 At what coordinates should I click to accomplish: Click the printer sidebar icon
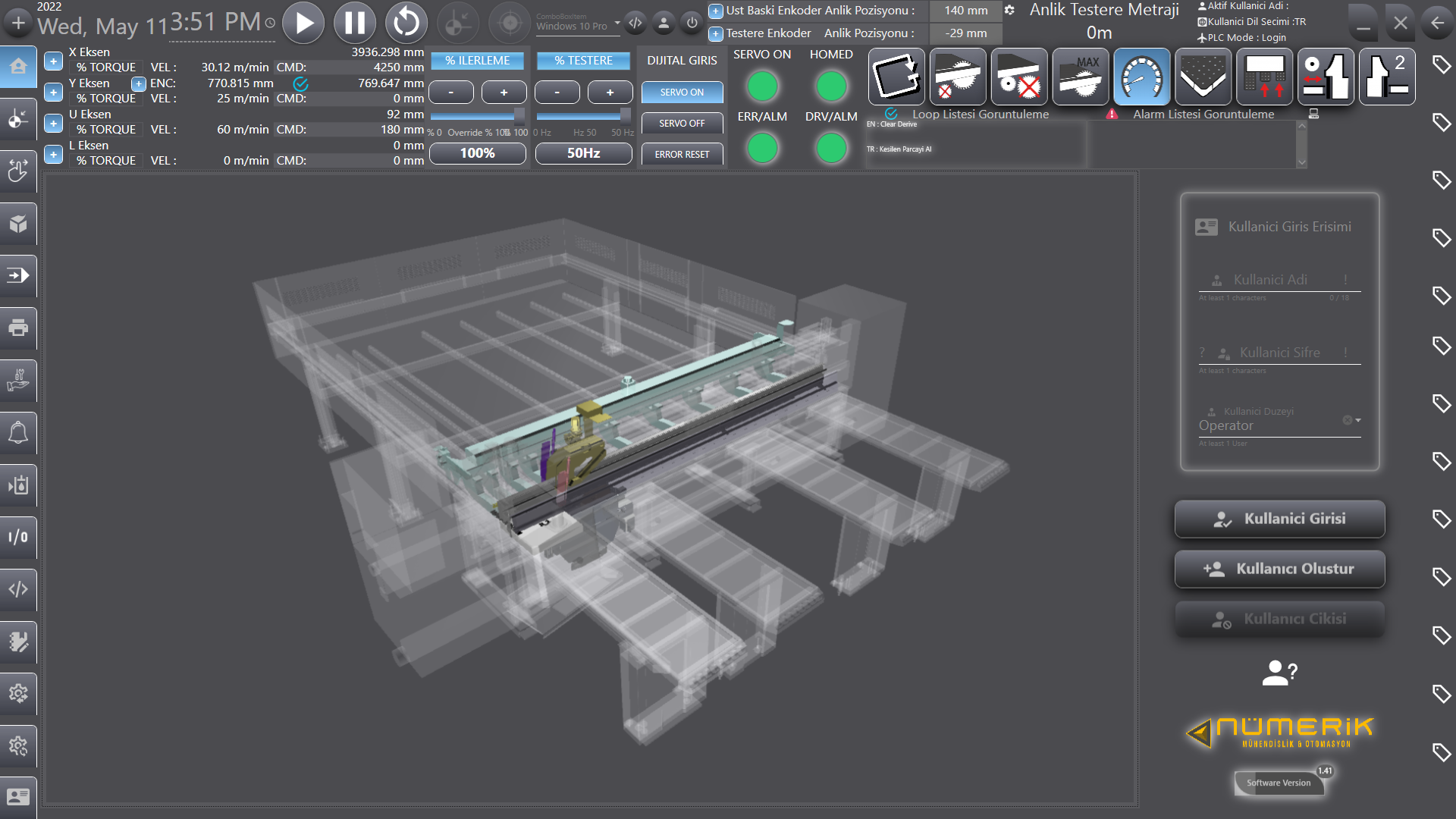click(x=18, y=328)
